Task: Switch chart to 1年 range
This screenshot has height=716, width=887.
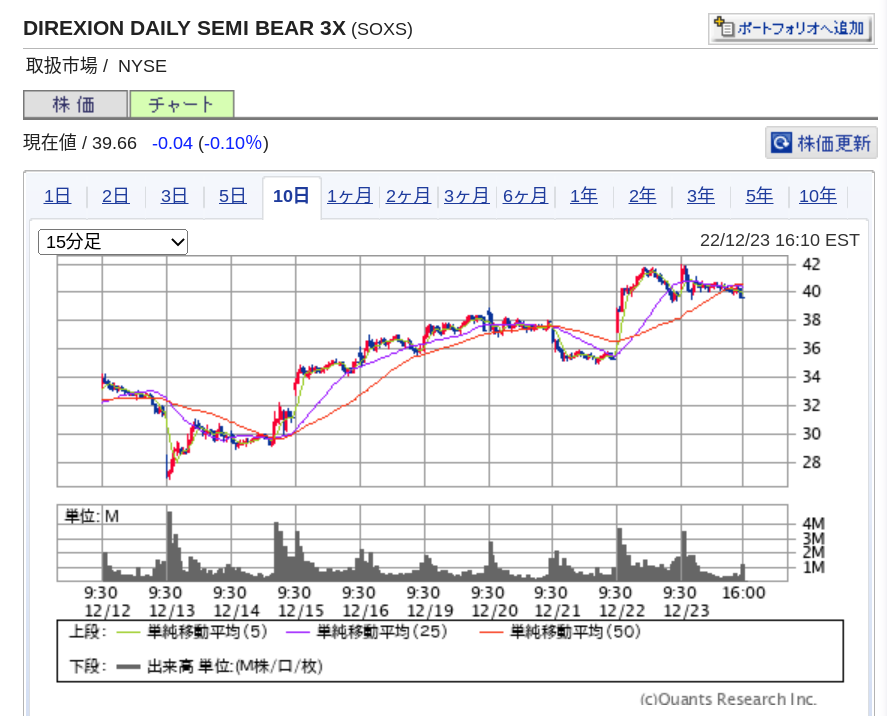Action: [584, 196]
